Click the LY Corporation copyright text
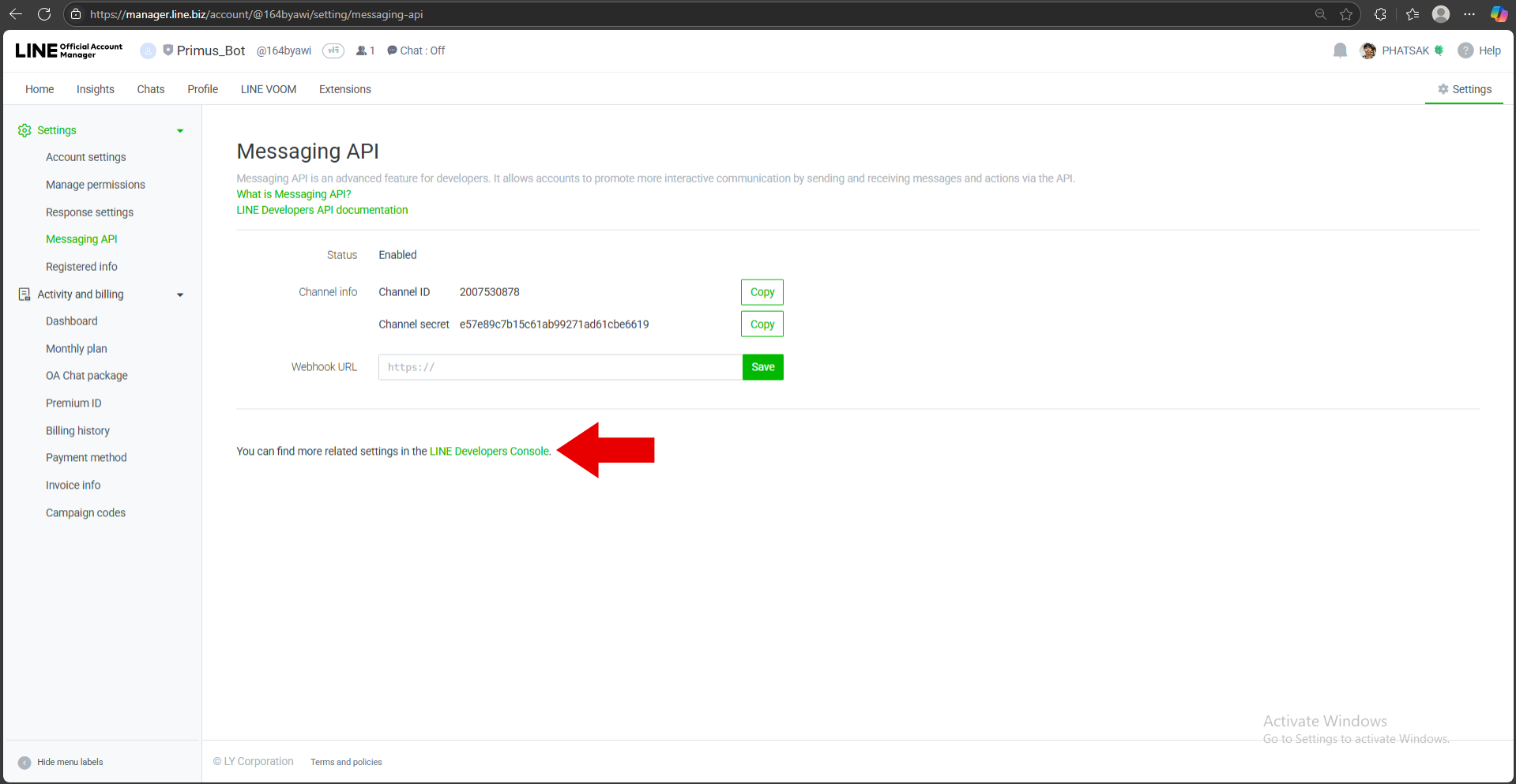This screenshot has width=1516, height=784. click(254, 762)
